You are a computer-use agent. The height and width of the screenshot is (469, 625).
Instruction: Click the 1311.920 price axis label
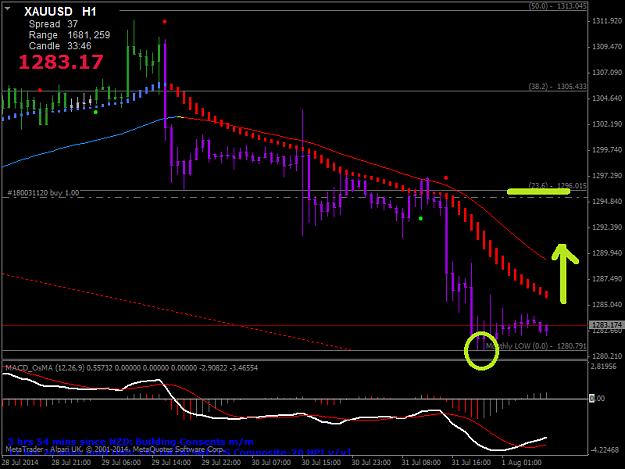[607, 21]
